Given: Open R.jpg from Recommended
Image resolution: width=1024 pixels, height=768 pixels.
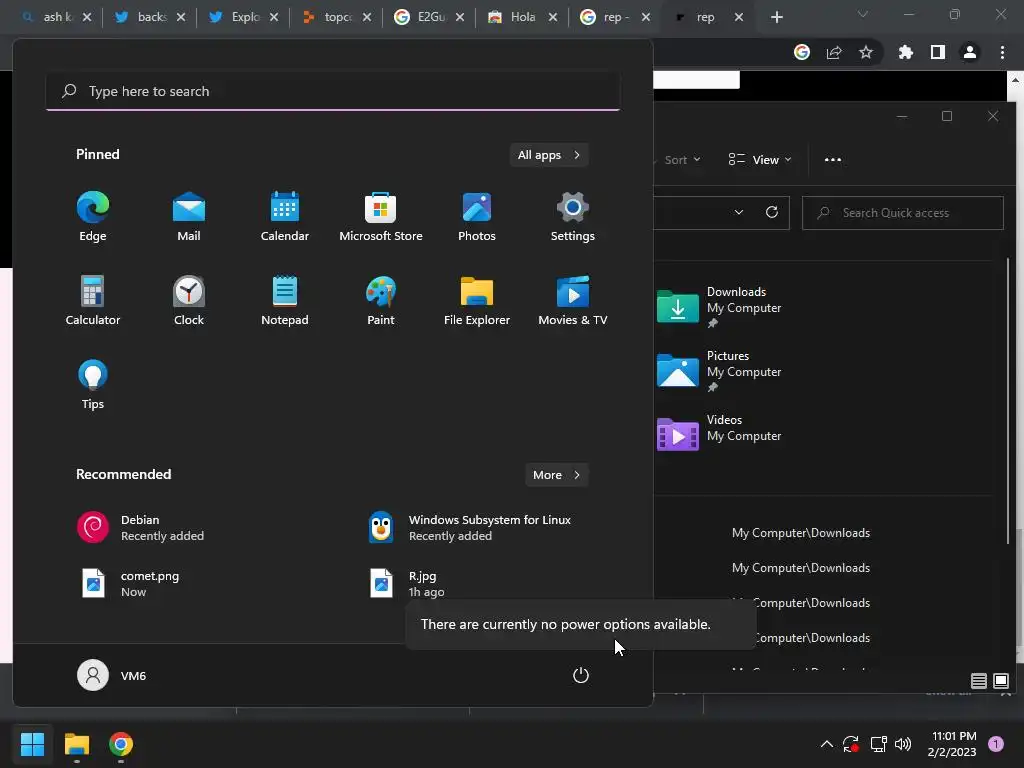Looking at the screenshot, I should tap(407, 584).
